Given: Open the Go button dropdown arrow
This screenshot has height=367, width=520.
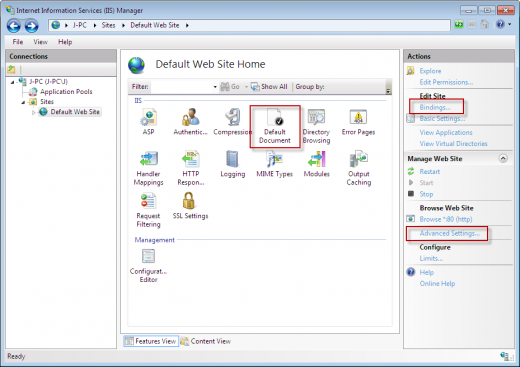Looking at the screenshot, I should 246,87.
